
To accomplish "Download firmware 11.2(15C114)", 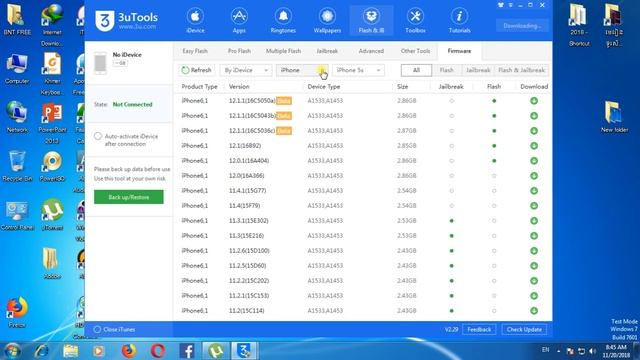I will (534, 311).
